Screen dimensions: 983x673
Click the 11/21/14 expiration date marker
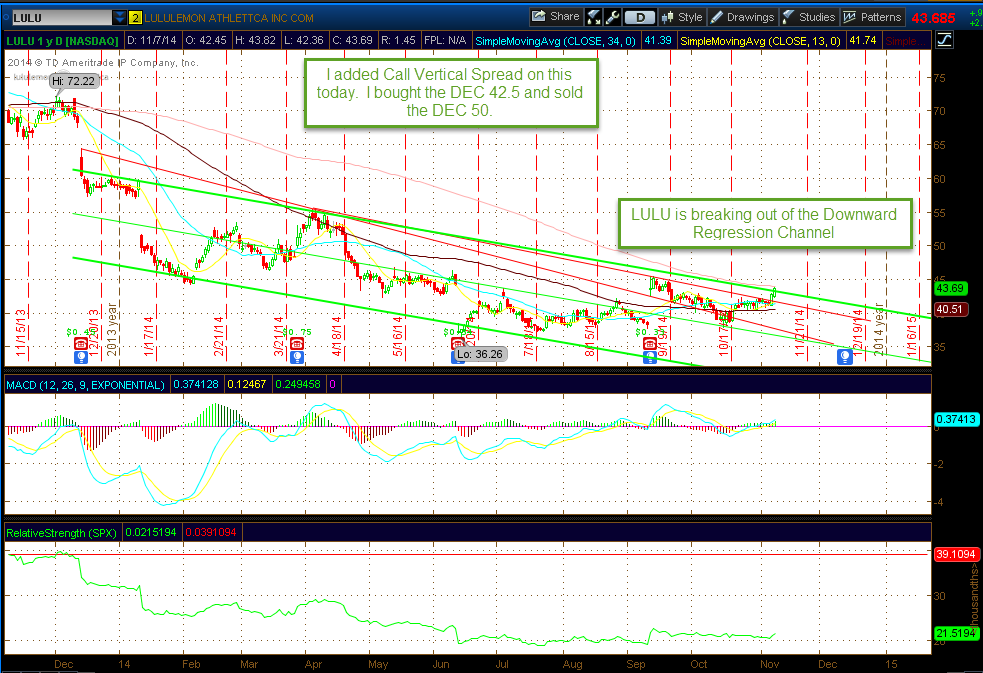(800, 333)
